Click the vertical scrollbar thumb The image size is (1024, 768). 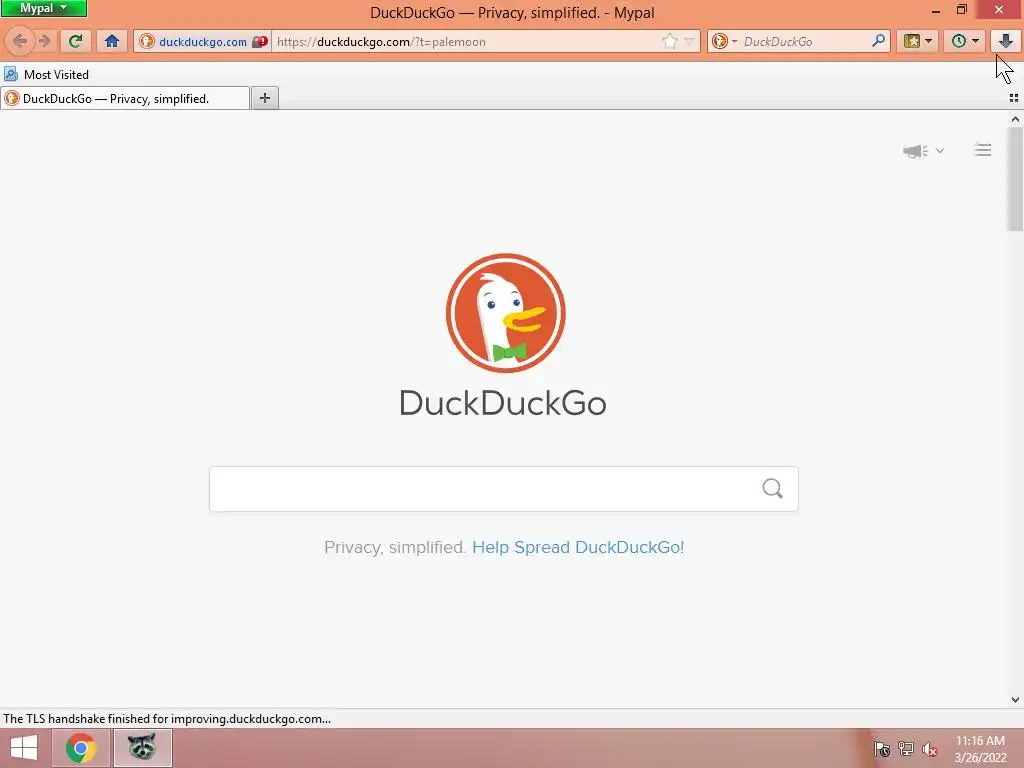tap(1015, 179)
